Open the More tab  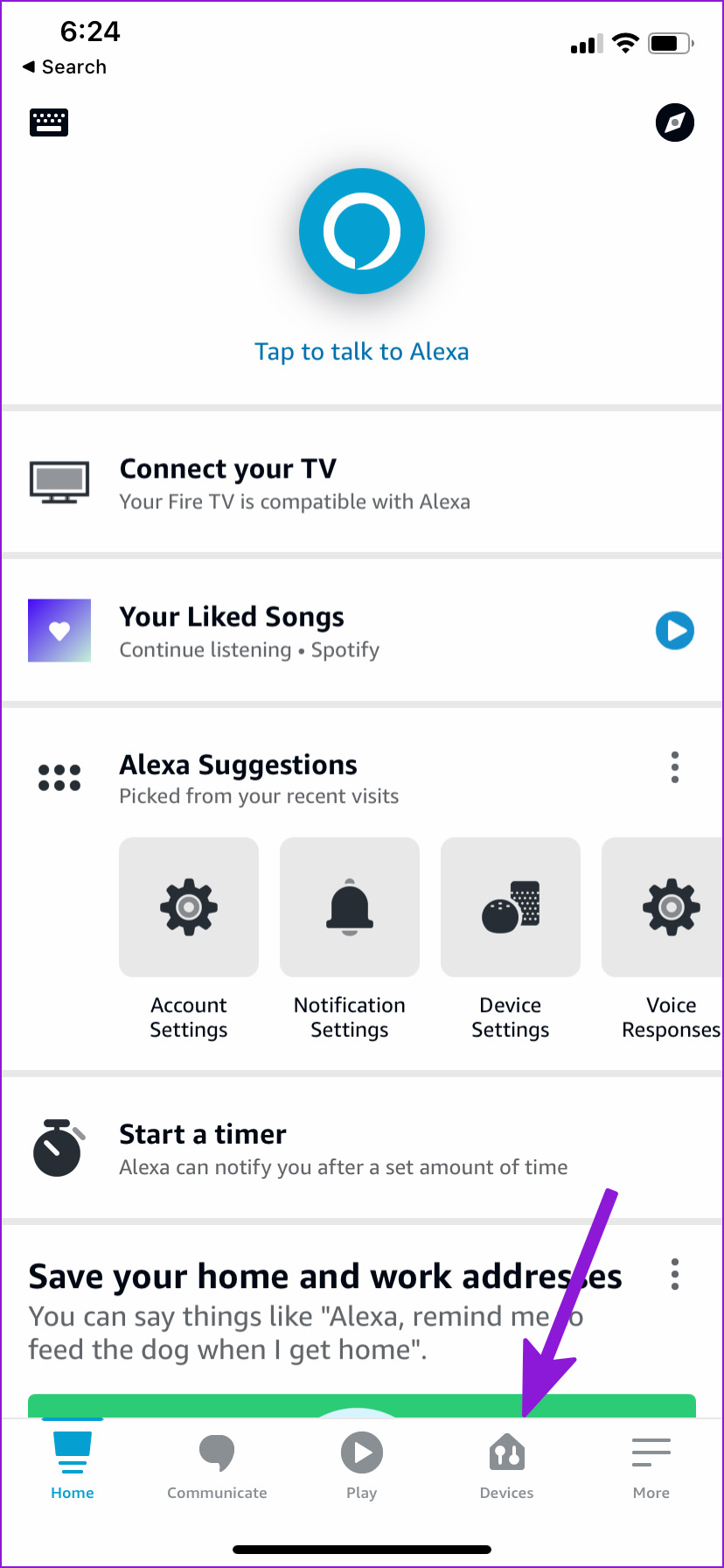[x=651, y=1466]
